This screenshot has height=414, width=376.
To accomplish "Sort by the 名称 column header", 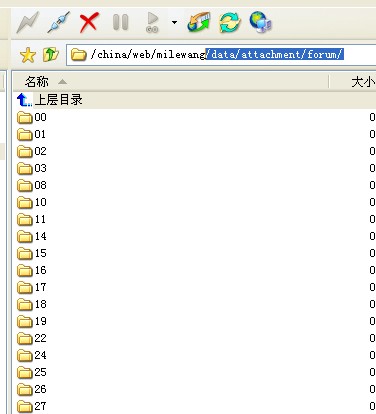I will point(171,82).
